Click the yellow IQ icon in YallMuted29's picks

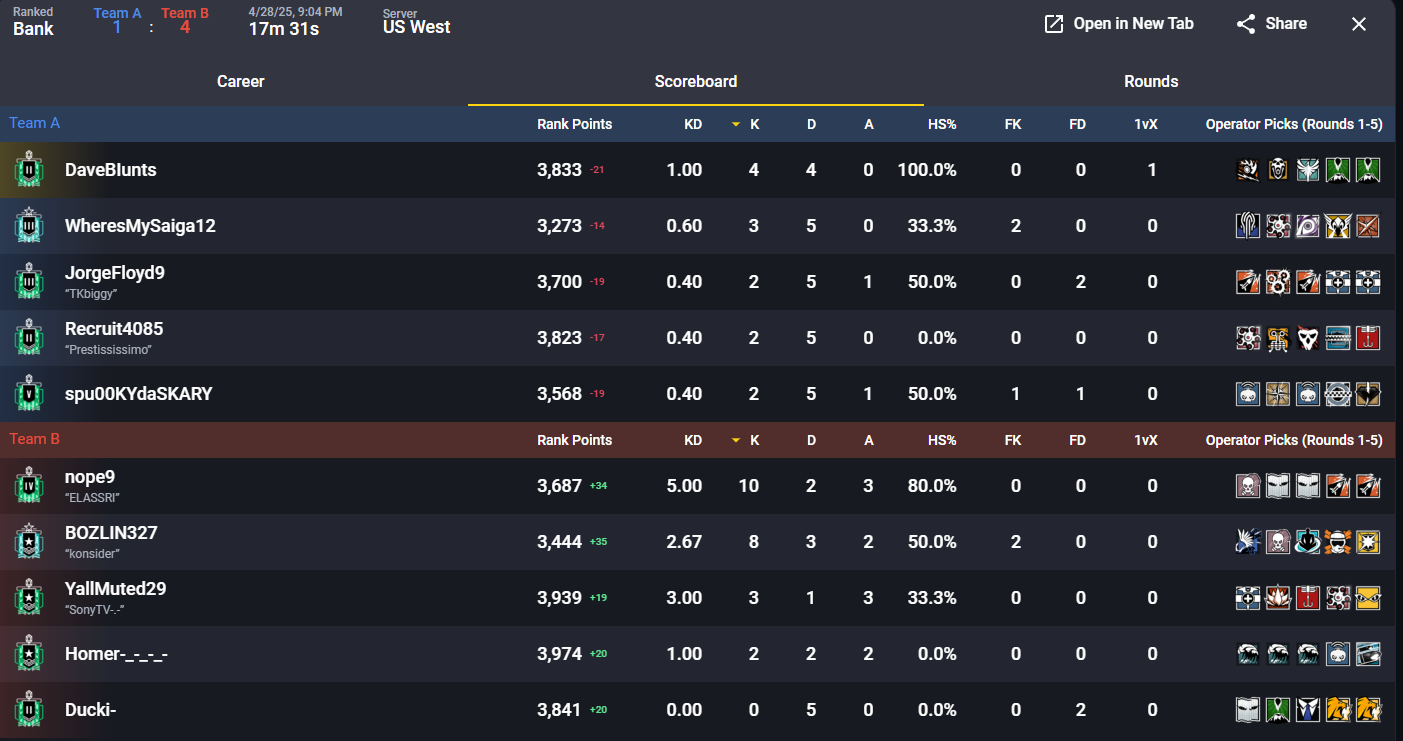click(x=1368, y=597)
